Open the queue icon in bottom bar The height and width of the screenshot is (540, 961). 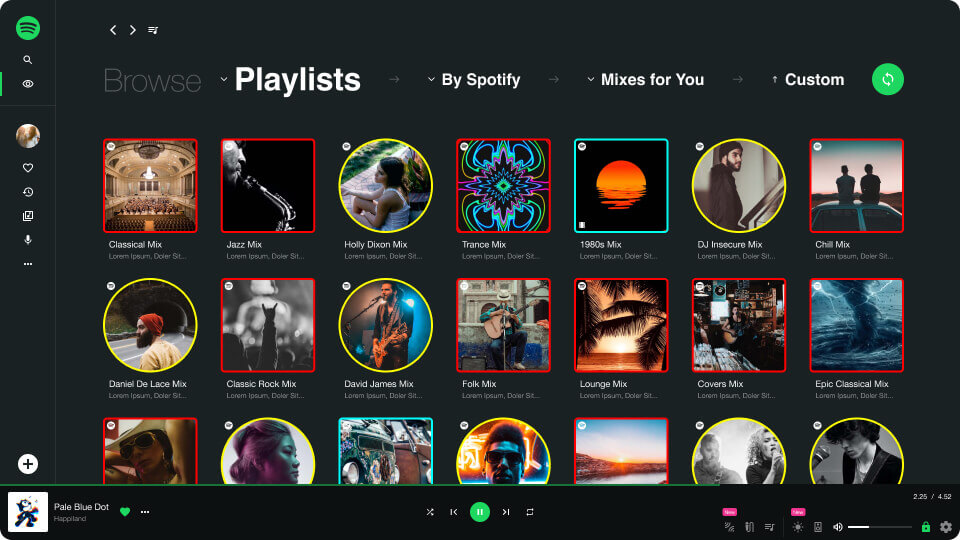(770, 527)
